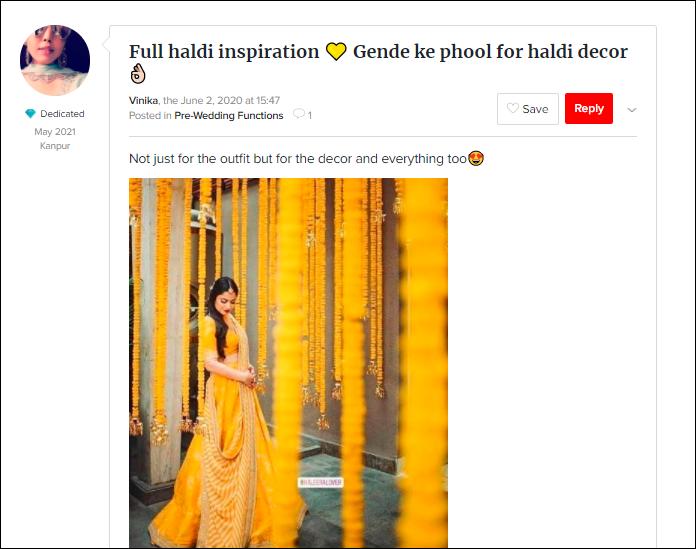Click the heart-eyes emoji after post text
Viewport: 696px width, 549px height.
pos(476,158)
